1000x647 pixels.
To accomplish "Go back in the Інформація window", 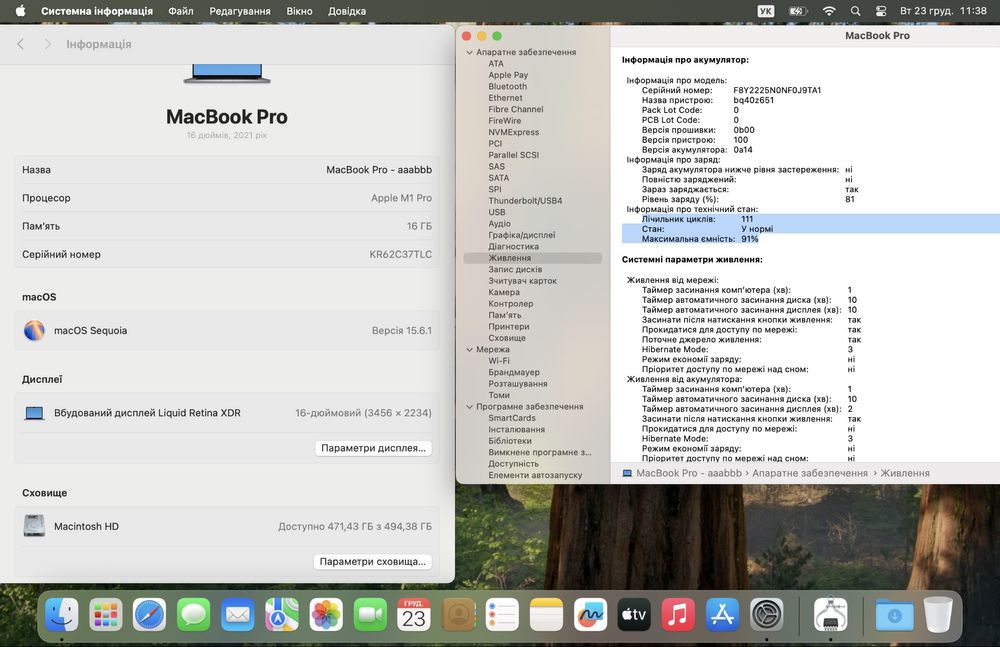I will 20,44.
